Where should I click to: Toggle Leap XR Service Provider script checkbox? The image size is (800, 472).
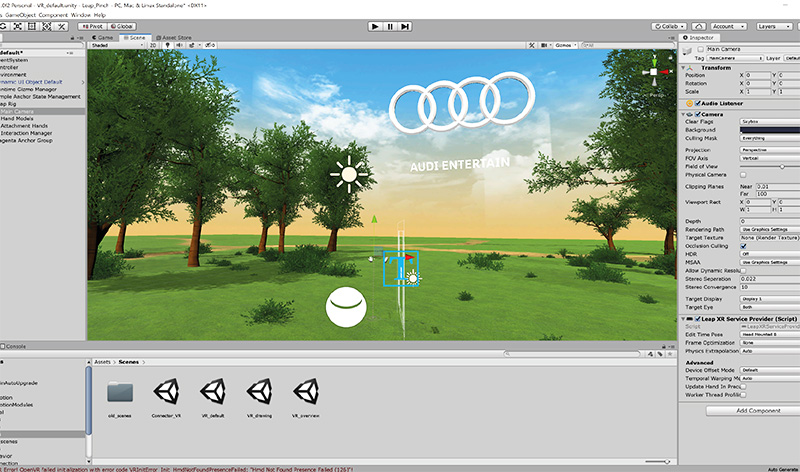(x=697, y=319)
